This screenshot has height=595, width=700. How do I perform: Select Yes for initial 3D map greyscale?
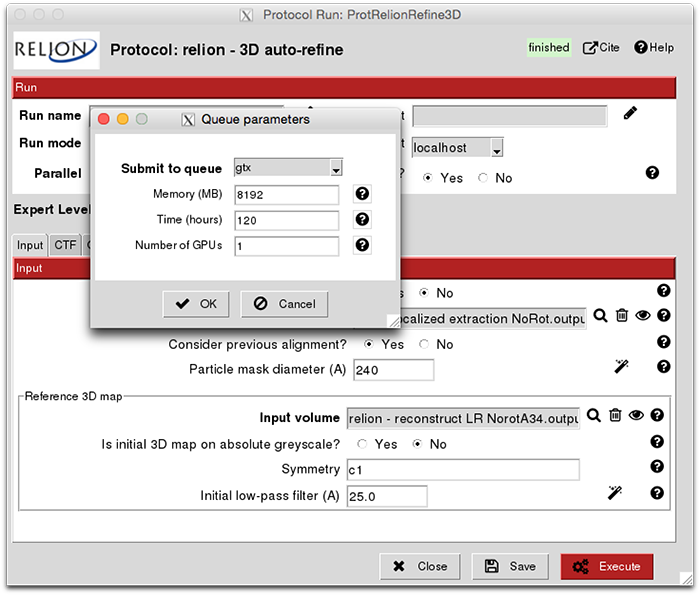click(363, 444)
